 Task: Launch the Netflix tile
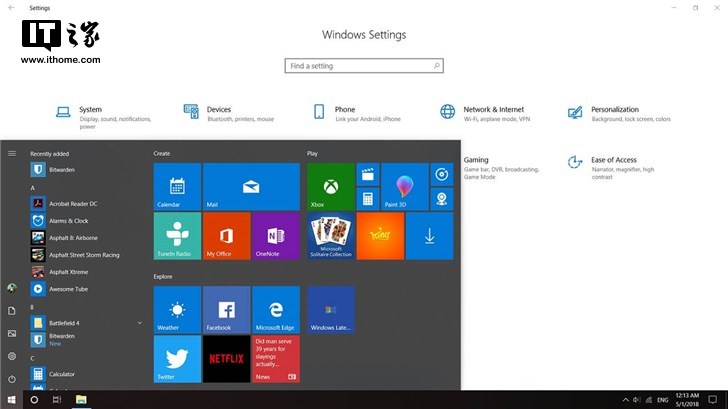click(227, 359)
